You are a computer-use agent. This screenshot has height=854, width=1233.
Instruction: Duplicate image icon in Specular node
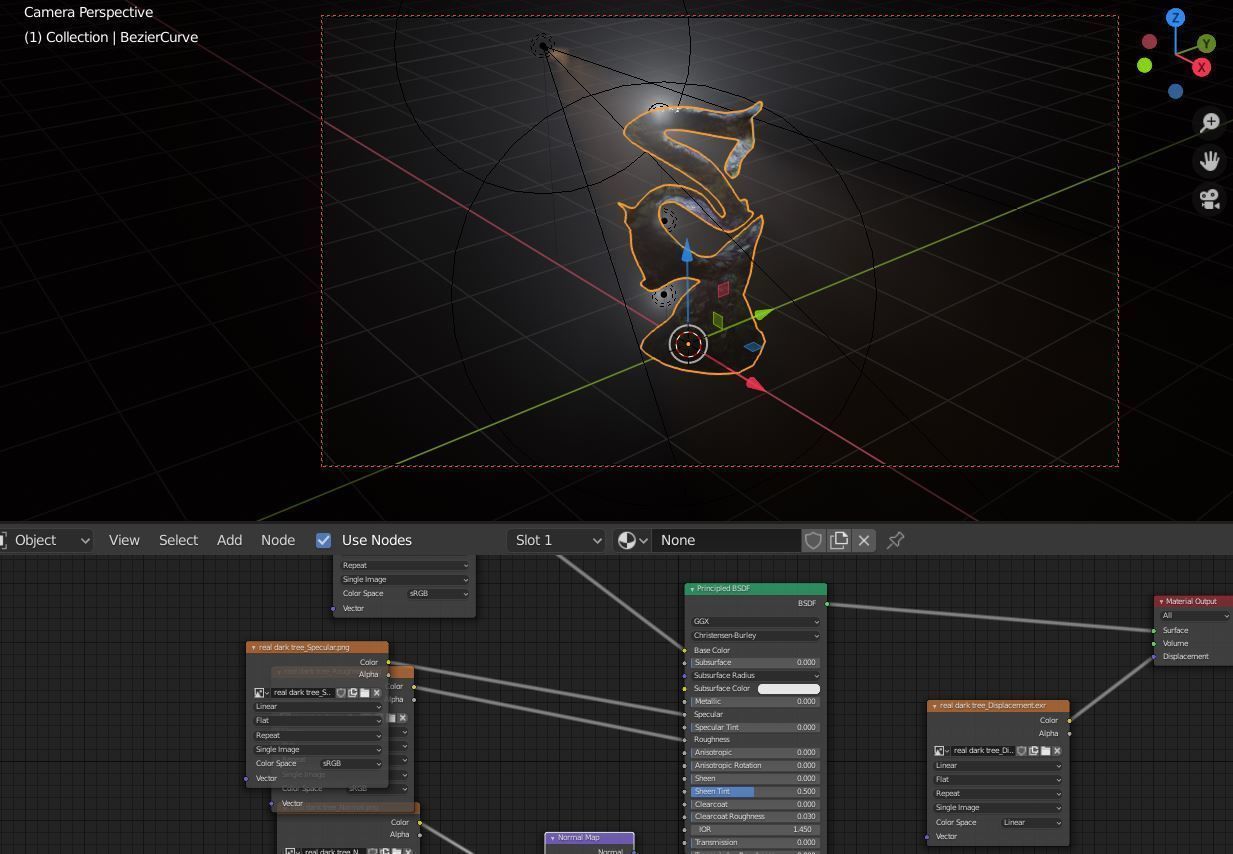(353, 692)
